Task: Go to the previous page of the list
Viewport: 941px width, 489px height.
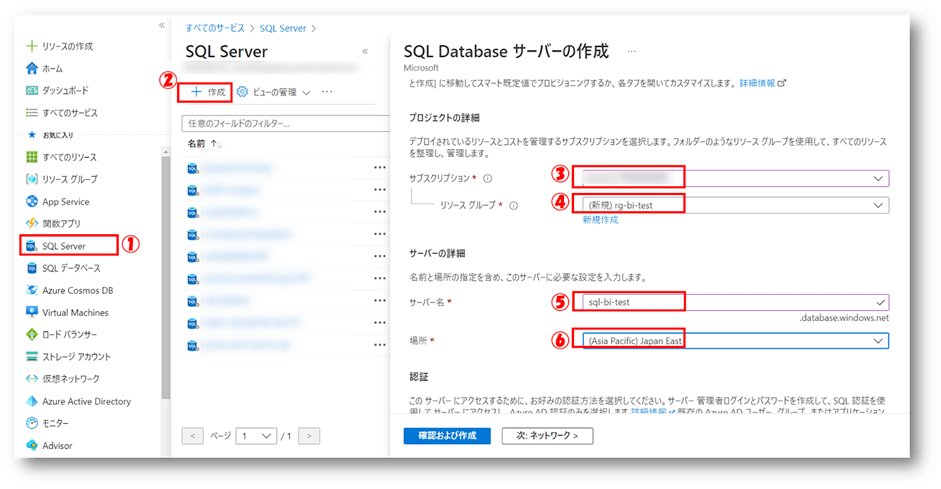Action: point(193,436)
